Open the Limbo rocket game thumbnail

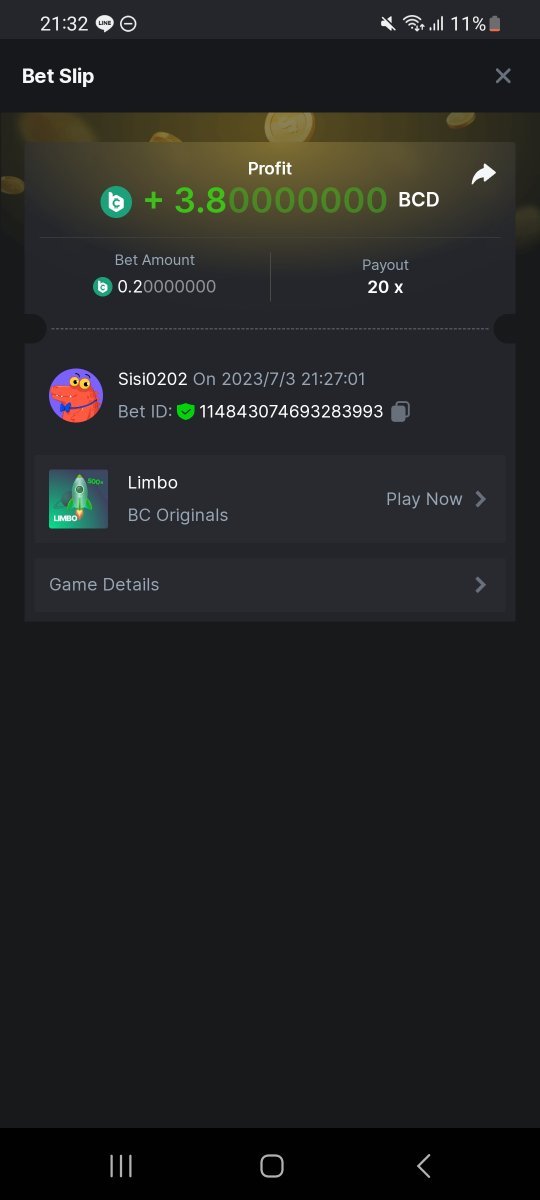point(78,499)
